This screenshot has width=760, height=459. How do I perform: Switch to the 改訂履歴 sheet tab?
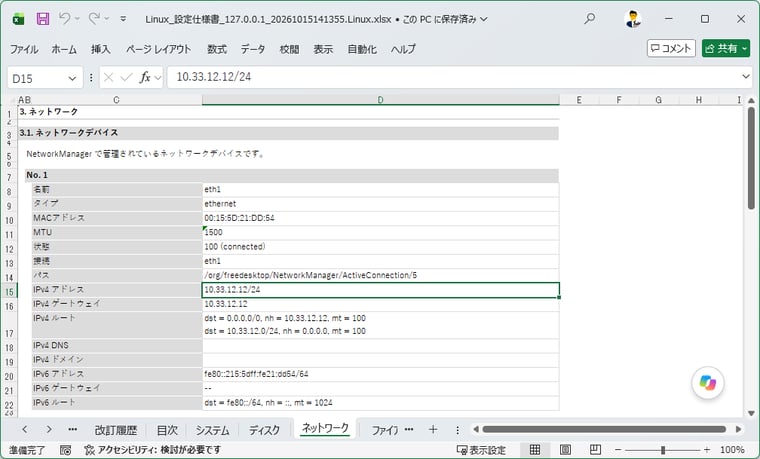click(x=116, y=430)
